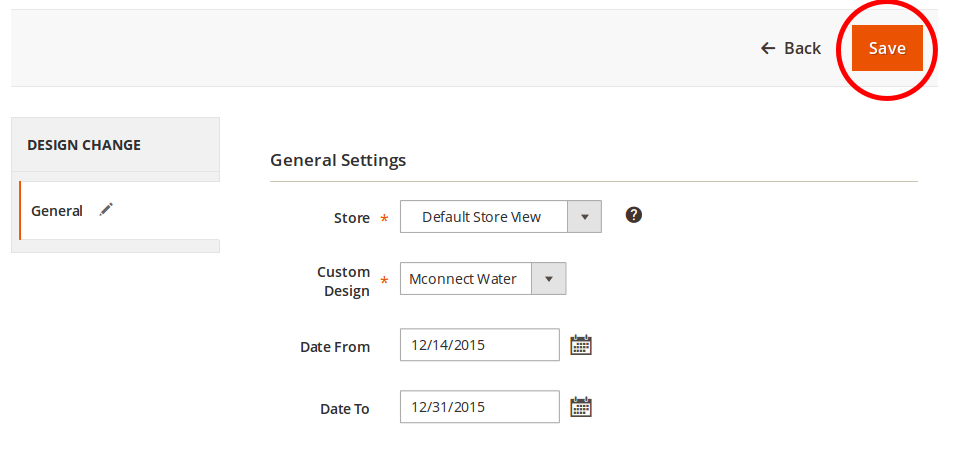
Task: Click the Design Change panel header
Action: click(x=84, y=145)
